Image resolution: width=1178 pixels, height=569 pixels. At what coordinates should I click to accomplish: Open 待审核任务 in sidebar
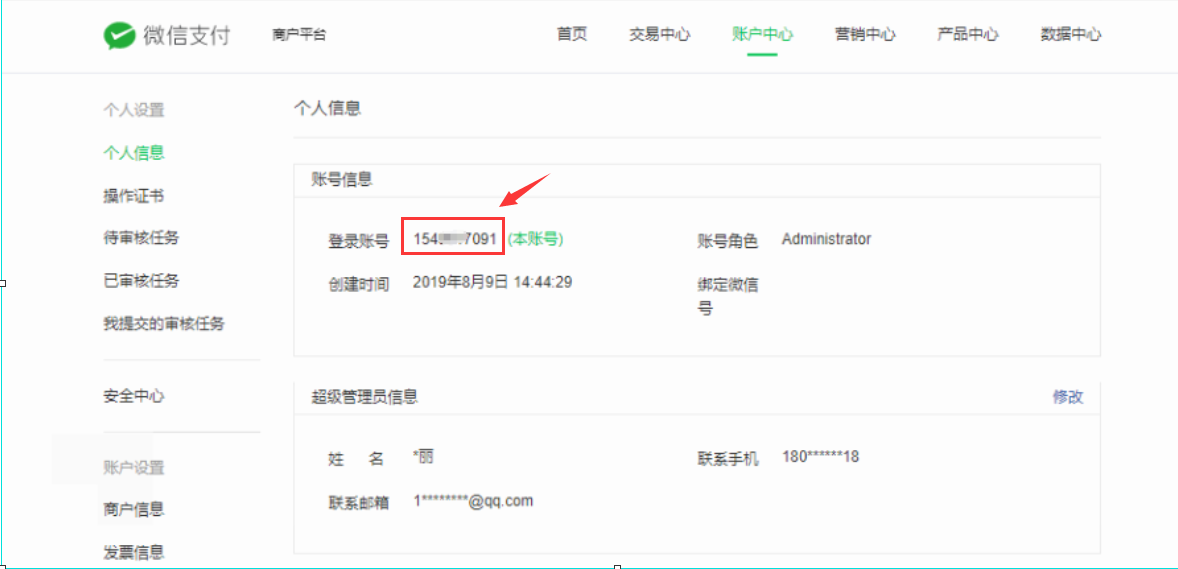point(141,238)
